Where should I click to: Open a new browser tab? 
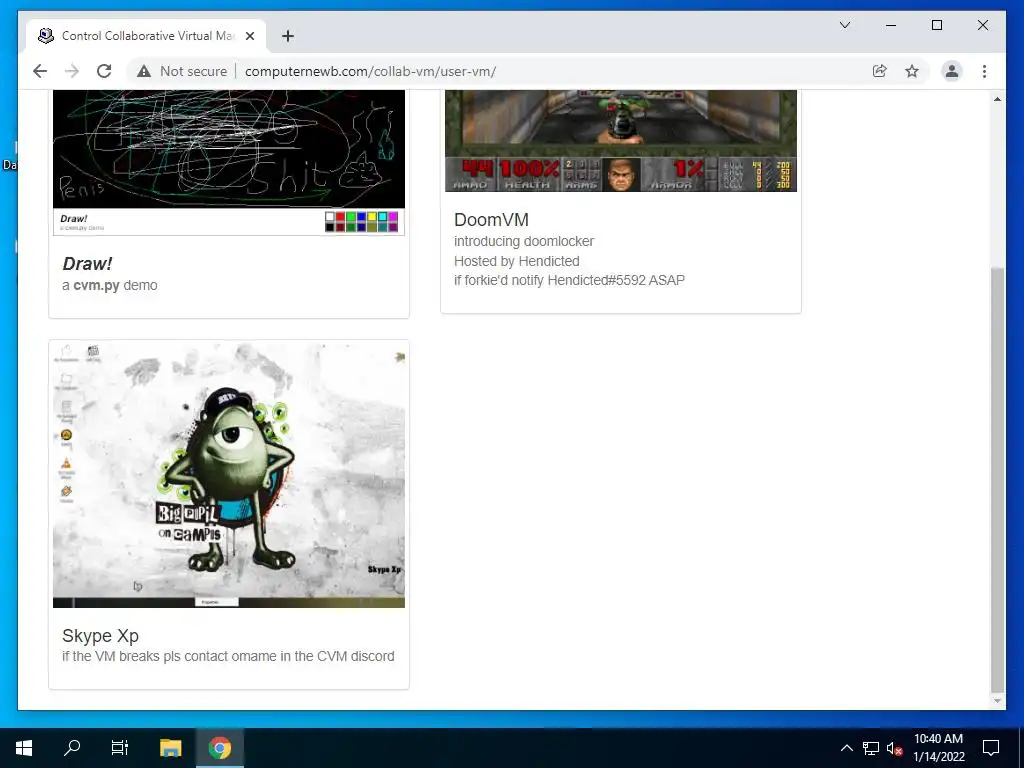coord(287,36)
